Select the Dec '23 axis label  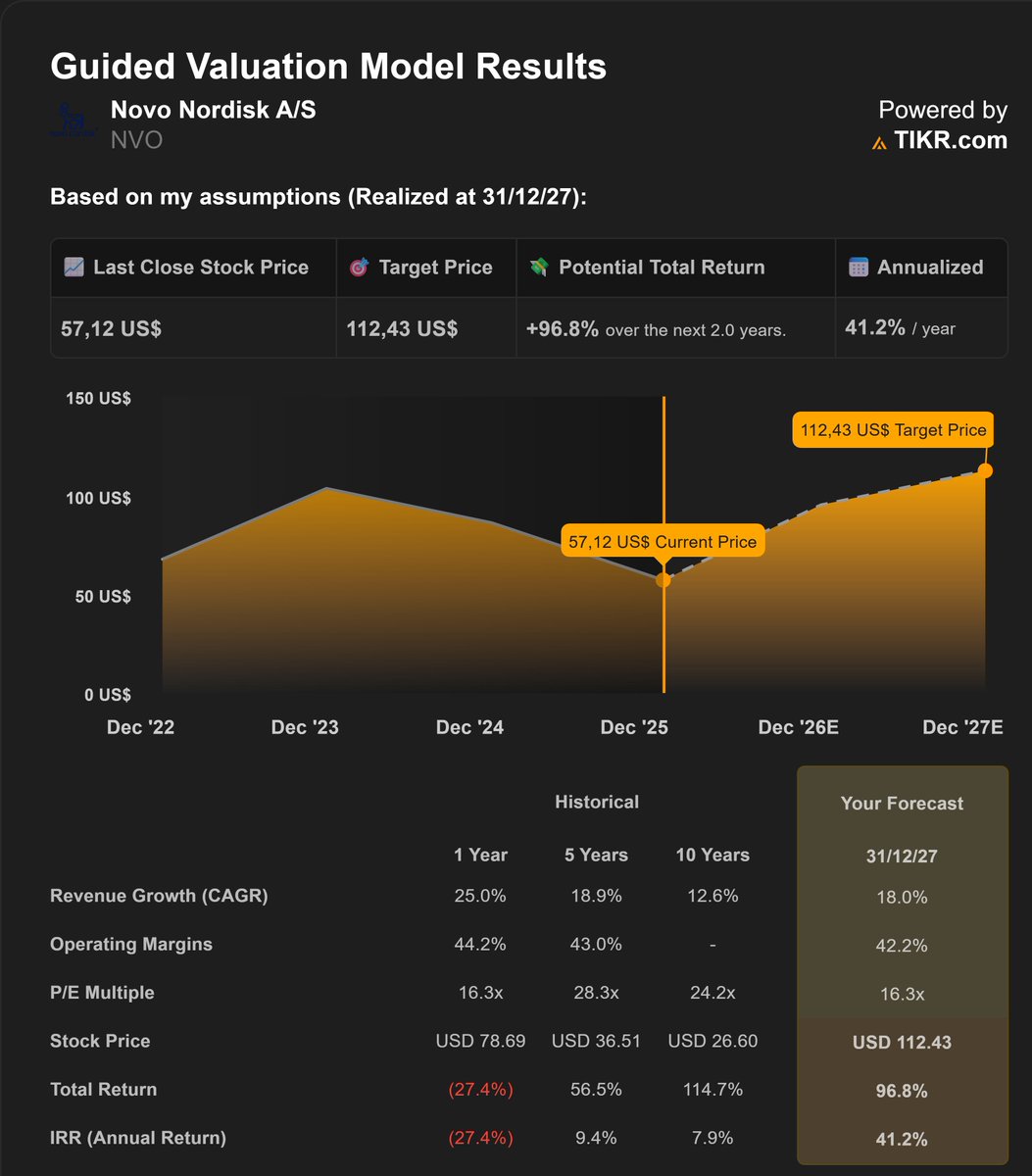[x=305, y=727]
